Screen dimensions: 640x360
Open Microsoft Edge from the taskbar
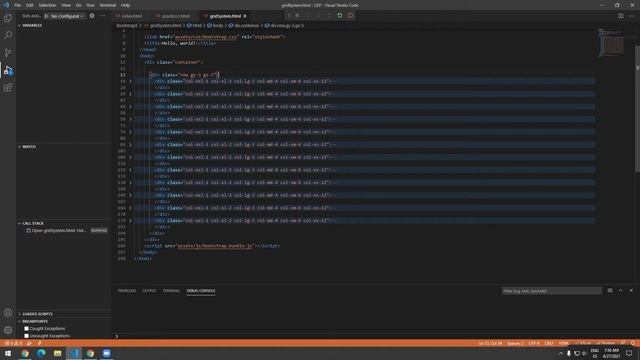(x=41, y=353)
